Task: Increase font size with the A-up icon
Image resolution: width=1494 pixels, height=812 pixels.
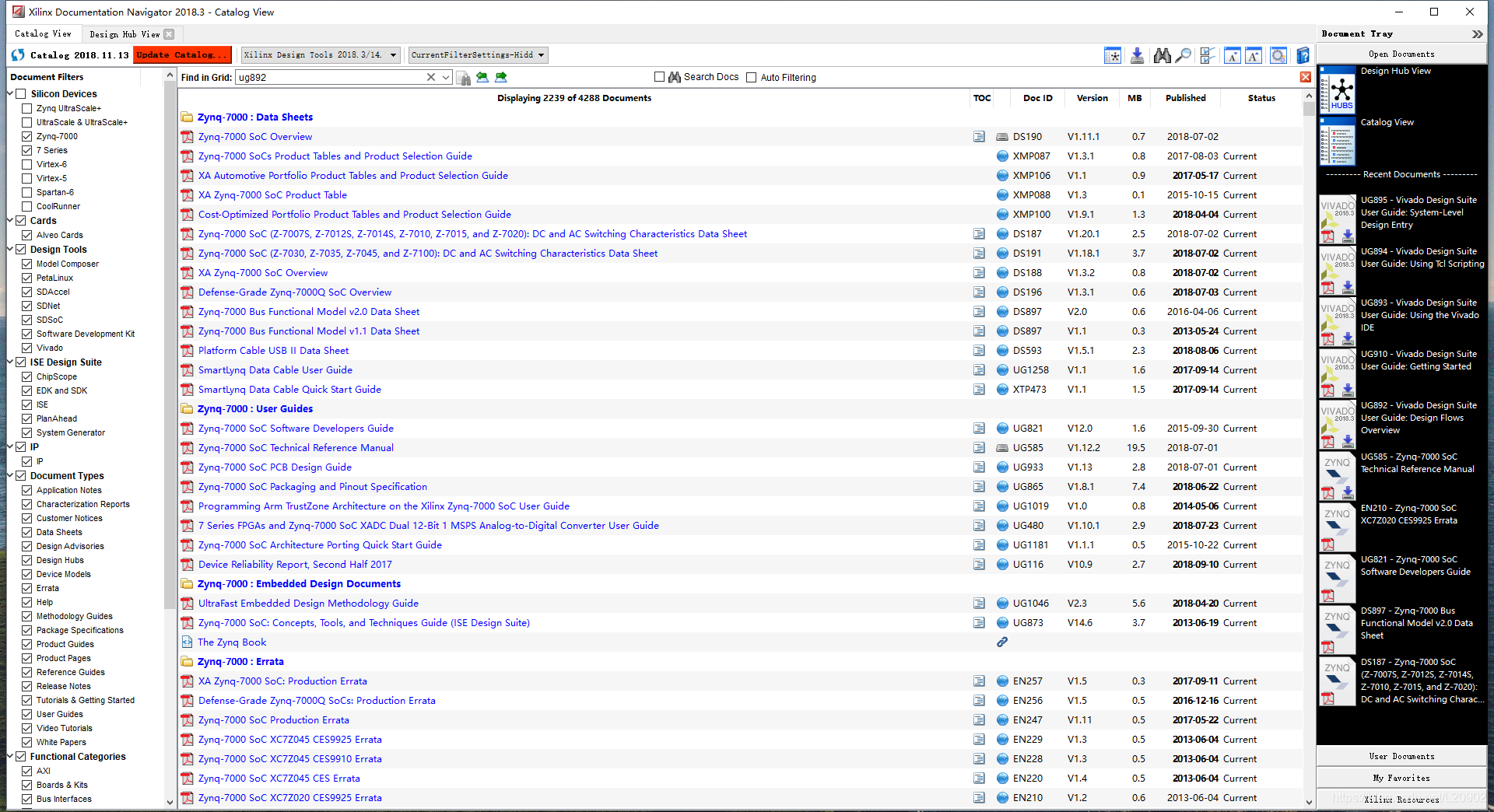Action: click(1253, 55)
